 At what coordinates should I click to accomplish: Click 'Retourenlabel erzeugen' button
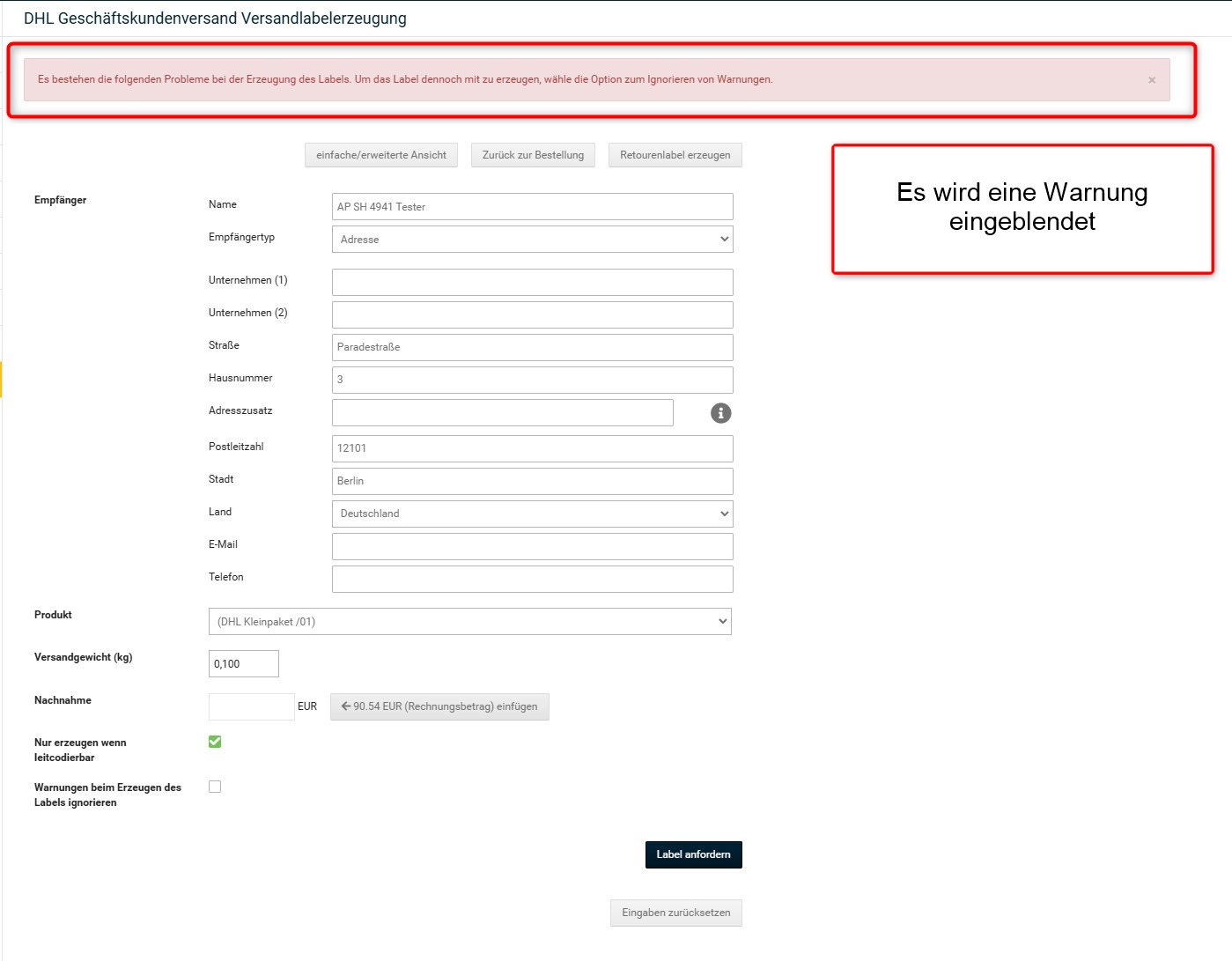click(675, 155)
